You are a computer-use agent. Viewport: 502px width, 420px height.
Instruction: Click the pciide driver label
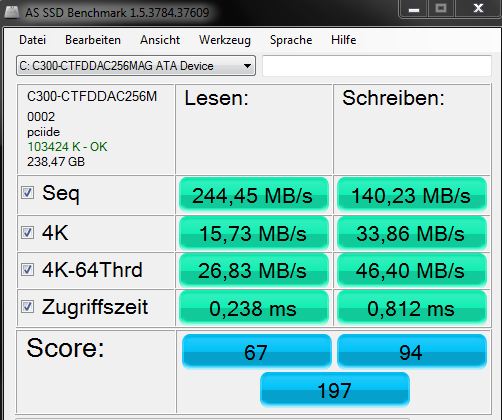pos(43,132)
